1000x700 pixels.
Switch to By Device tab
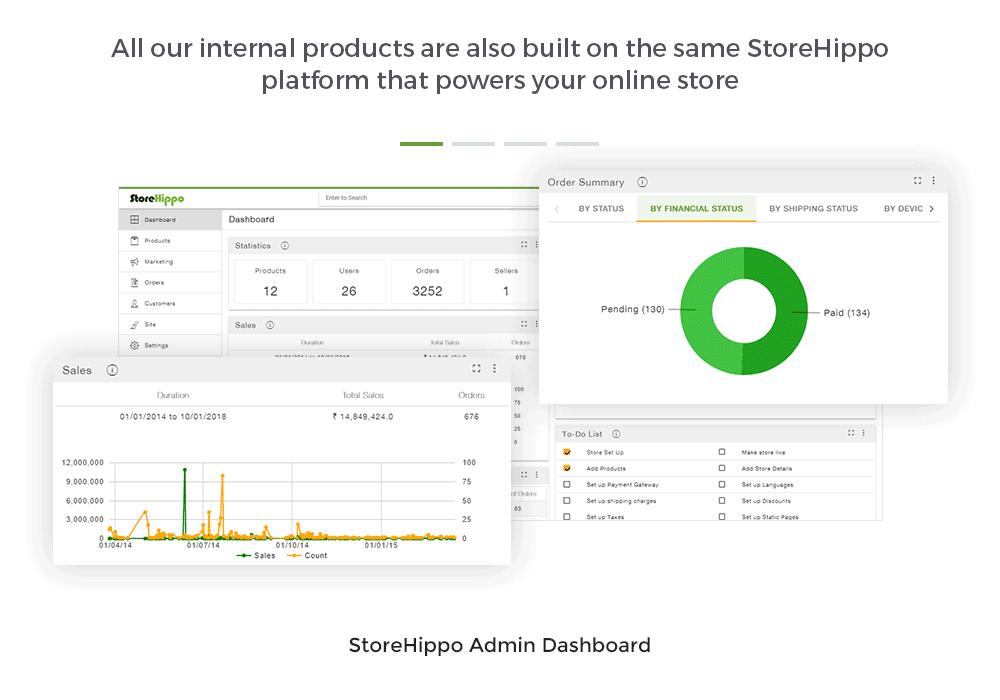point(903,208)
